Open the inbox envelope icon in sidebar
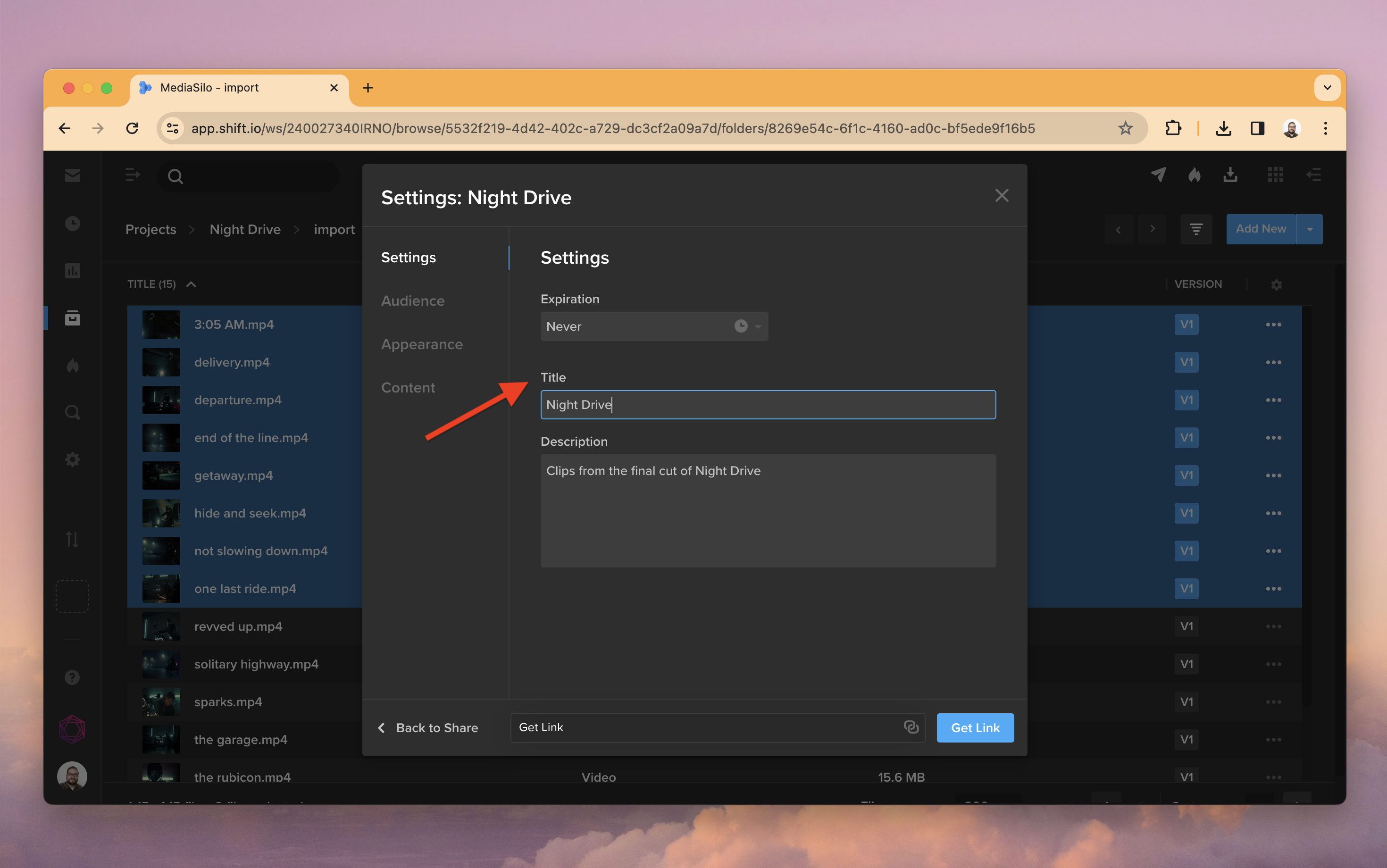The image size is (1387, 868). (72, 175)
